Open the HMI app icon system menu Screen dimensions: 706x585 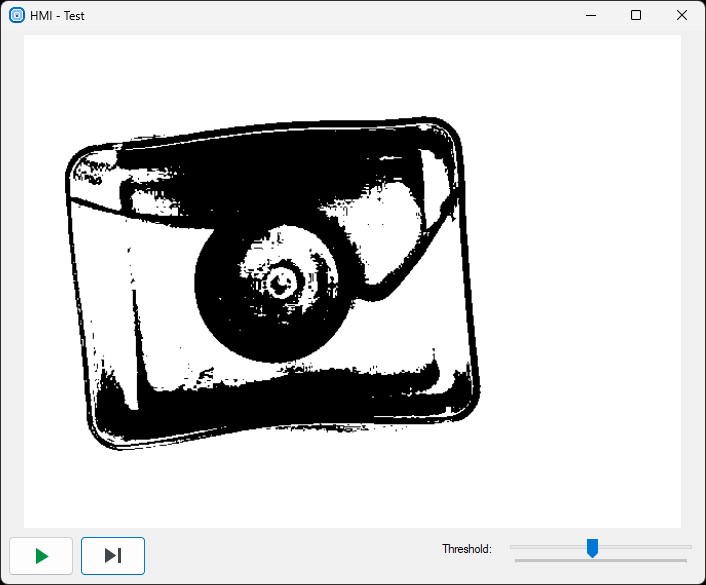(16, 15)
